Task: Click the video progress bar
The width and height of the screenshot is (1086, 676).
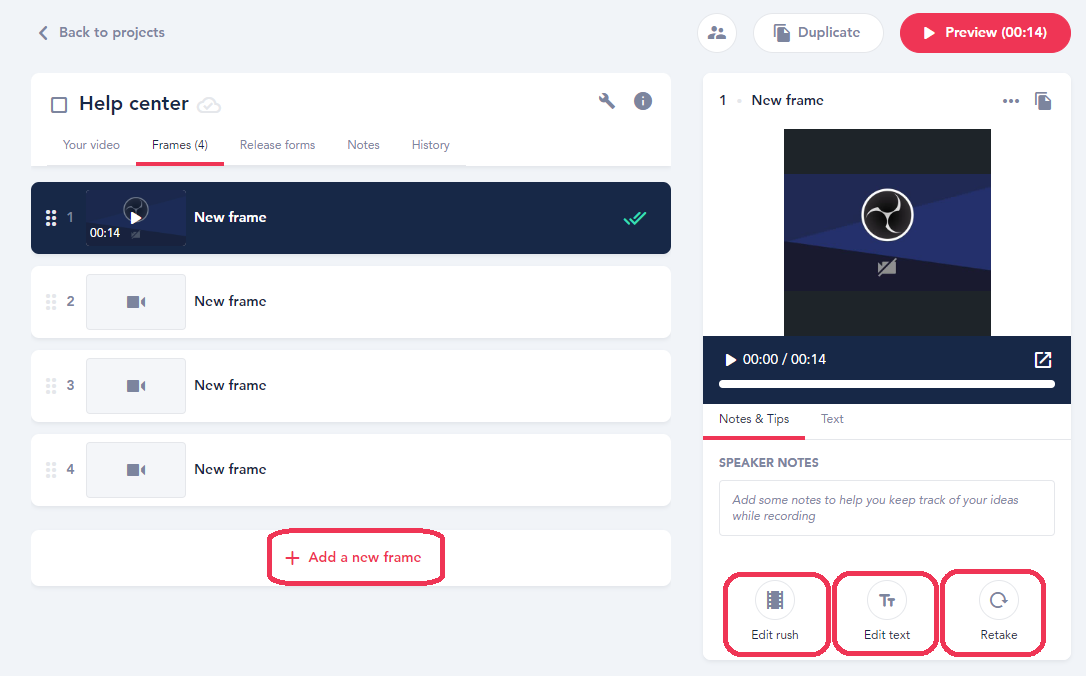Action: pyautogui.click(x=886, y=384)
